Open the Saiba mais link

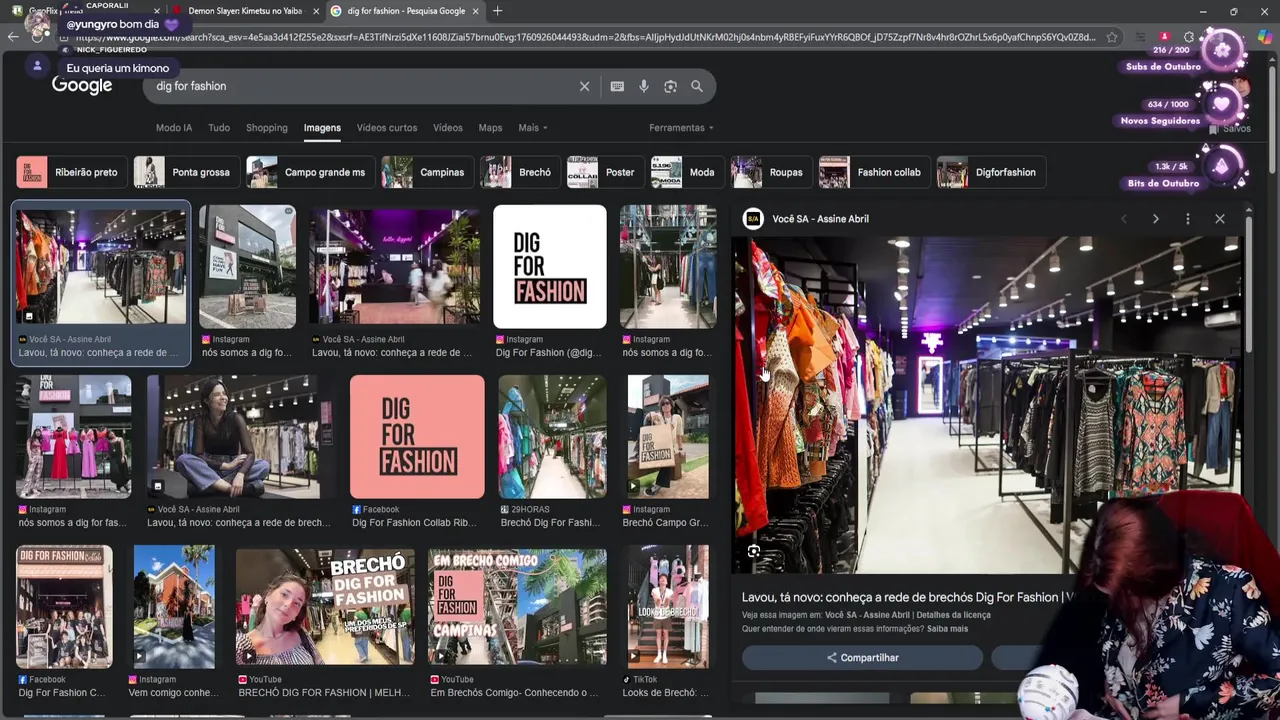(x=947, y=629)
